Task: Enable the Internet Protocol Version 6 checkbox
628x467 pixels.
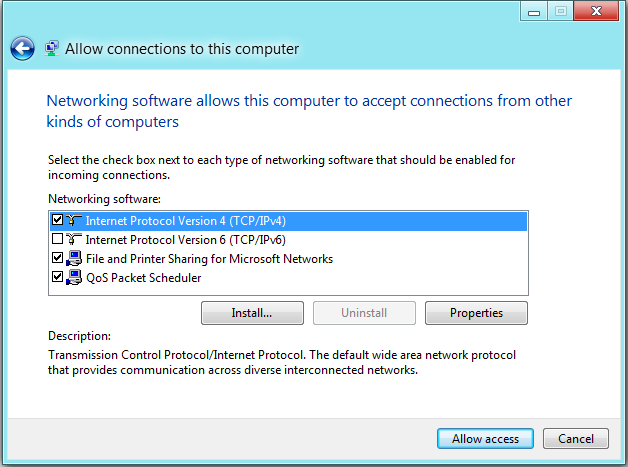Action: [57, 239]
